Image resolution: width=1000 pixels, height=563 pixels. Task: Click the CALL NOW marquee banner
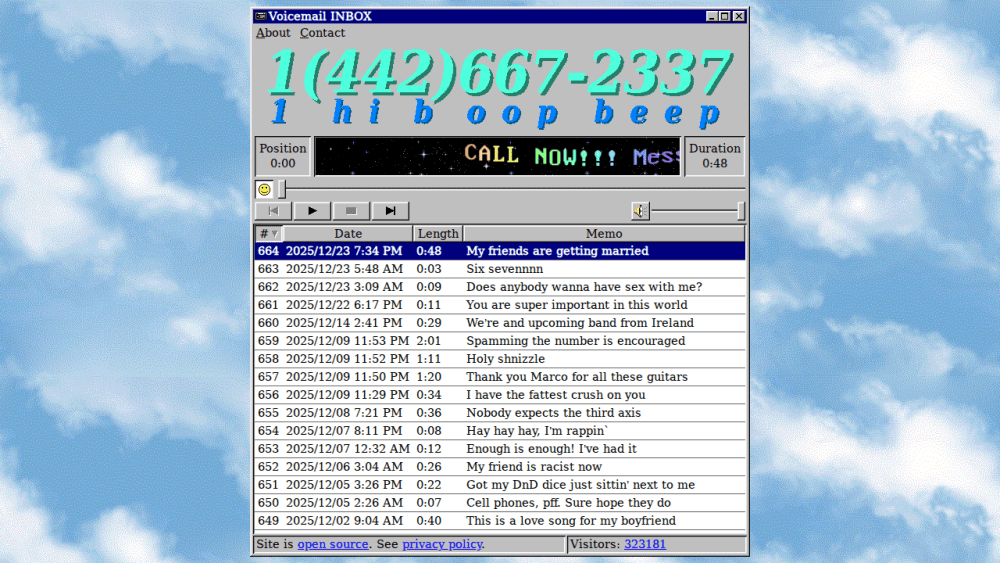[x=497, y=156]
